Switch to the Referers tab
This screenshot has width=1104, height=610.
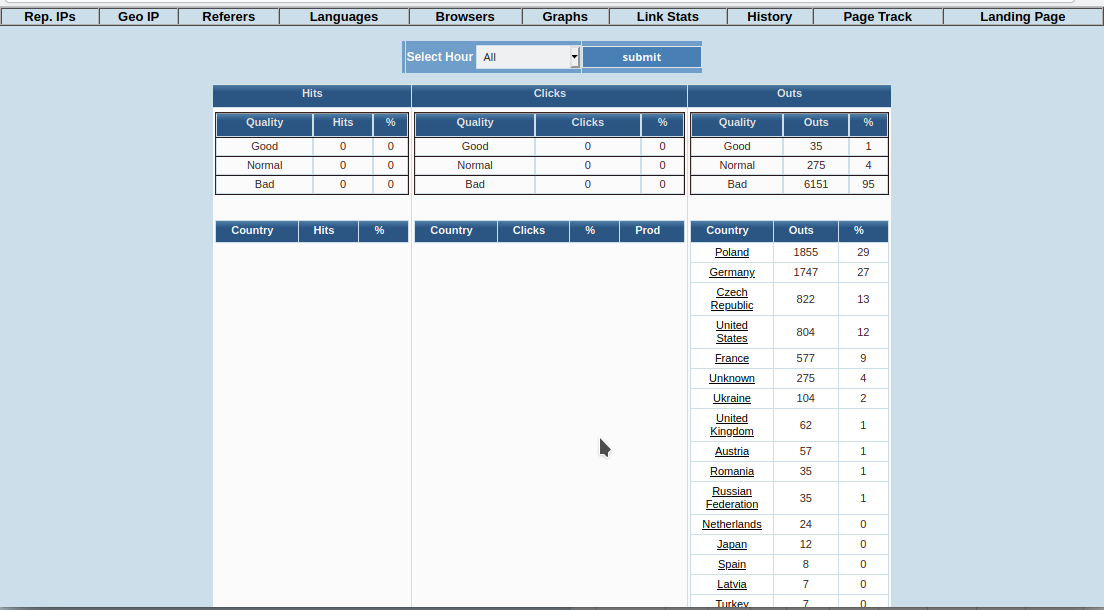tap(229, 16)
